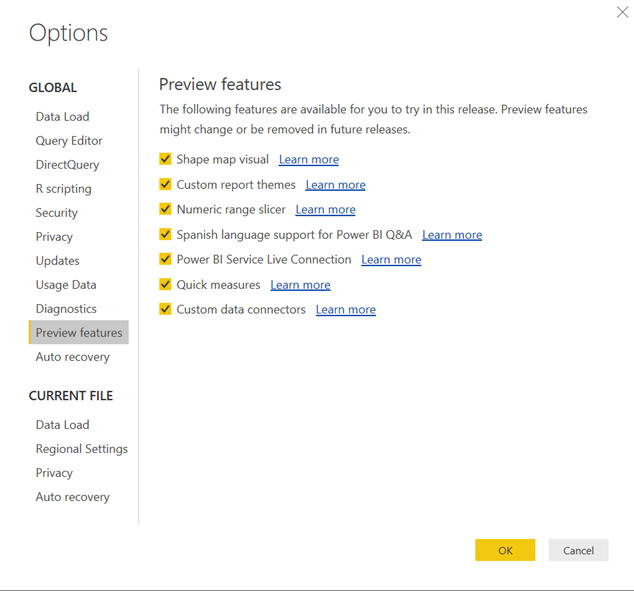Image resolution: width=634 pixels, height=591 pixels.
Task: Disable the Numeric range slicer checkbox
Action: 165,209
